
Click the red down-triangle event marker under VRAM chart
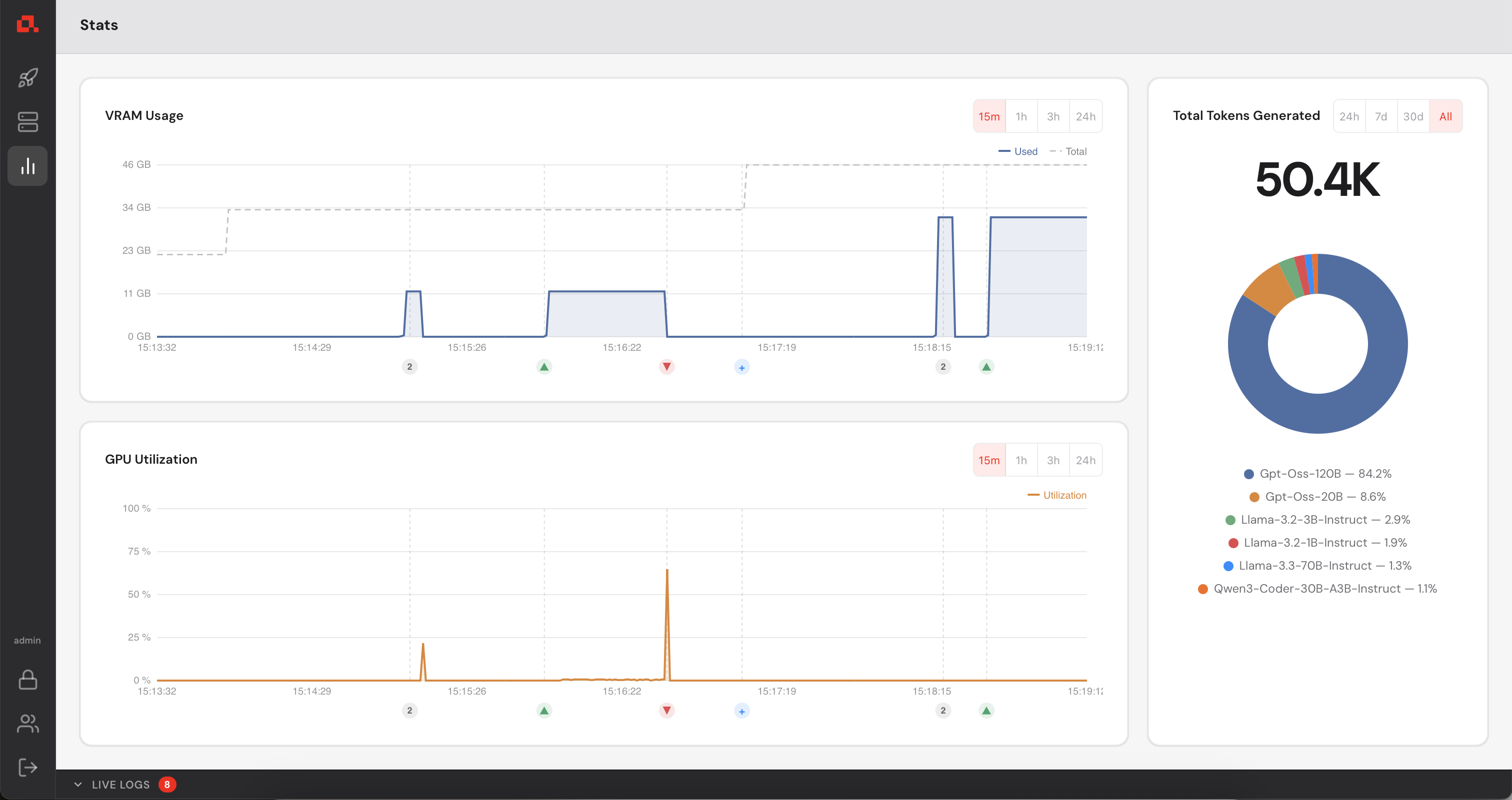pos(666,367)
